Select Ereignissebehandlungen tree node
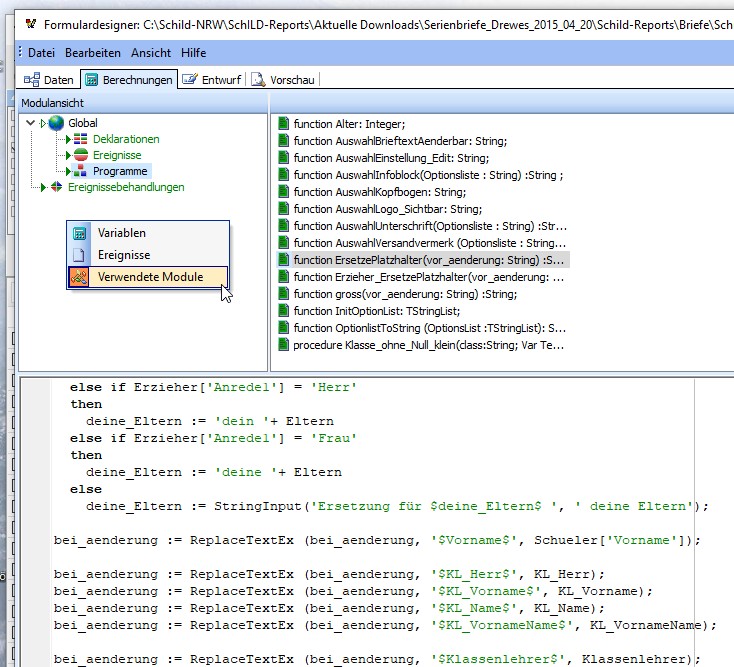Image resolution: width=734 pixels, height=667 pixels. pyautogui.click(x=126, y=187)
